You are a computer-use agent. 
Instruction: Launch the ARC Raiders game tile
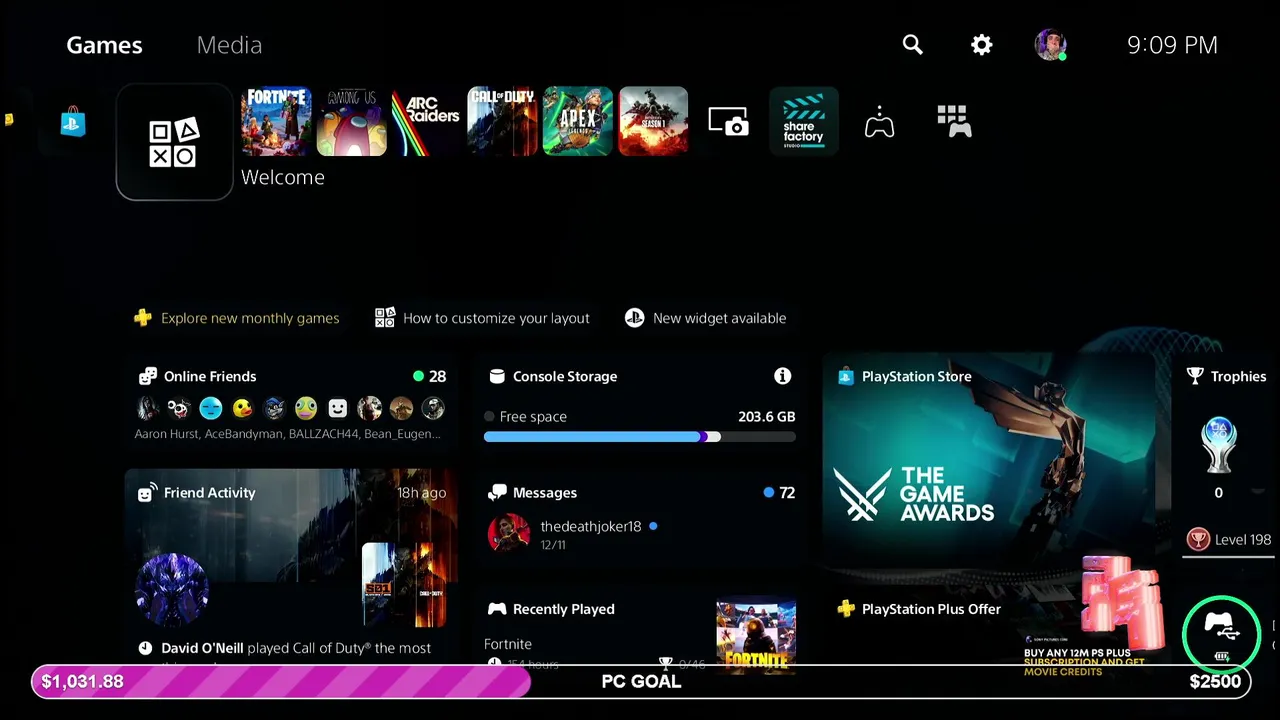(x=427, y=121)
